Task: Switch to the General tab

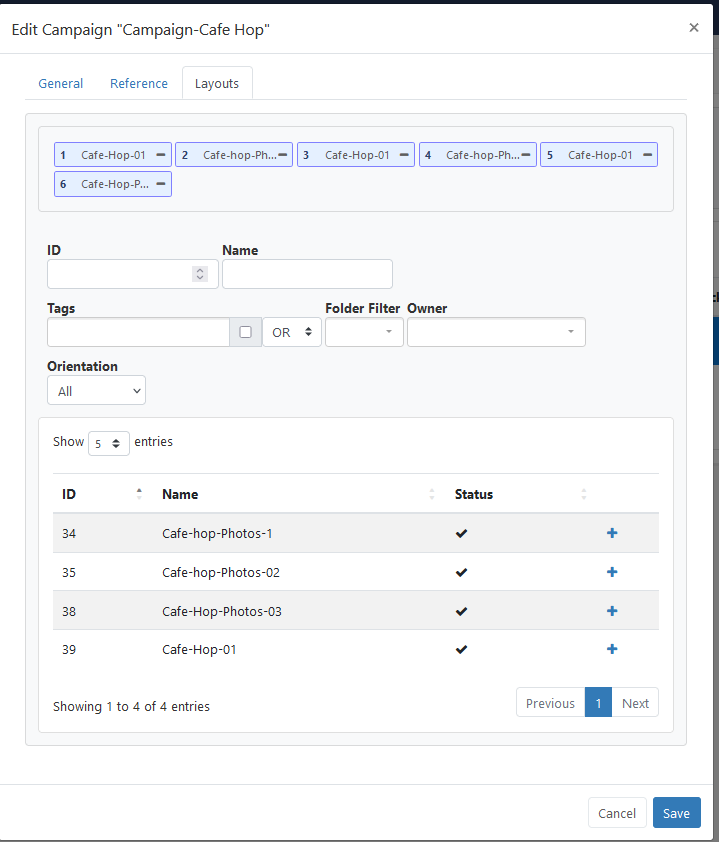Action: click(x=61, y=84)
